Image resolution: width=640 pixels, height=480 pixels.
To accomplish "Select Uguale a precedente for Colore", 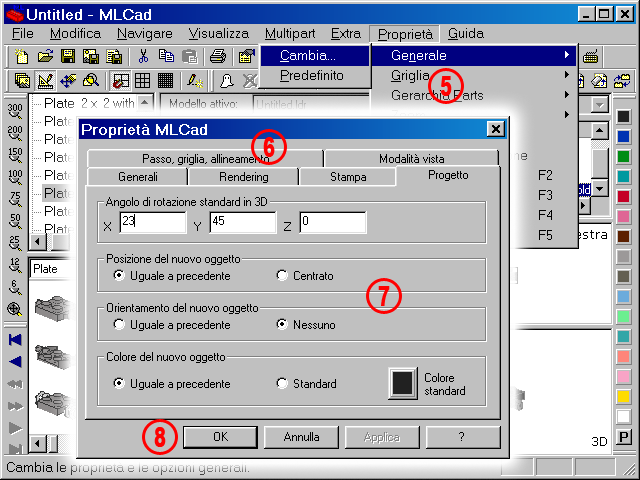I will (172, 384).
